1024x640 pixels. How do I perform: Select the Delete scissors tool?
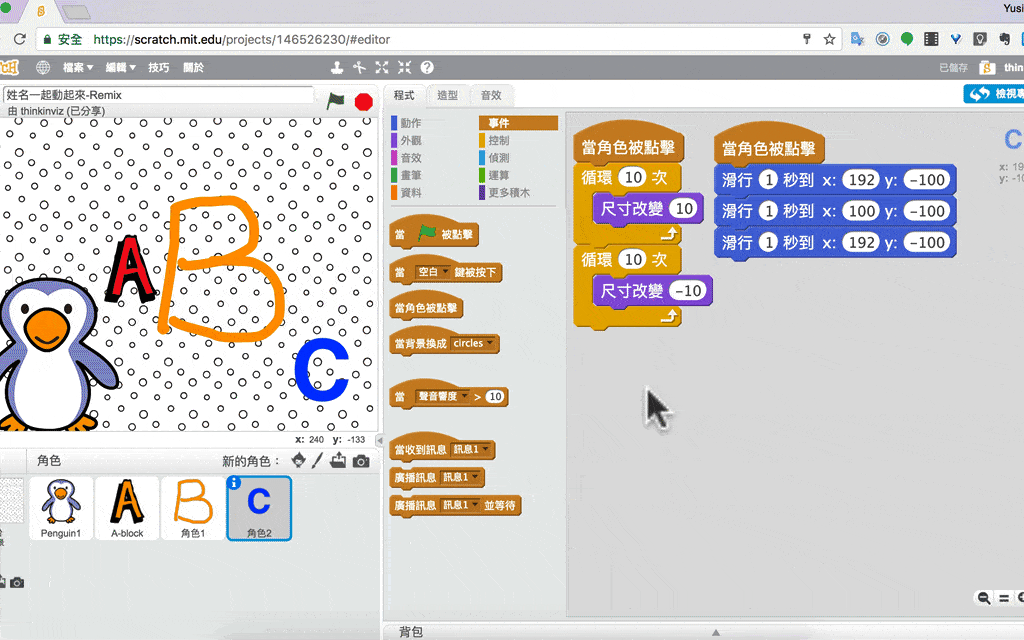[359, 67]
